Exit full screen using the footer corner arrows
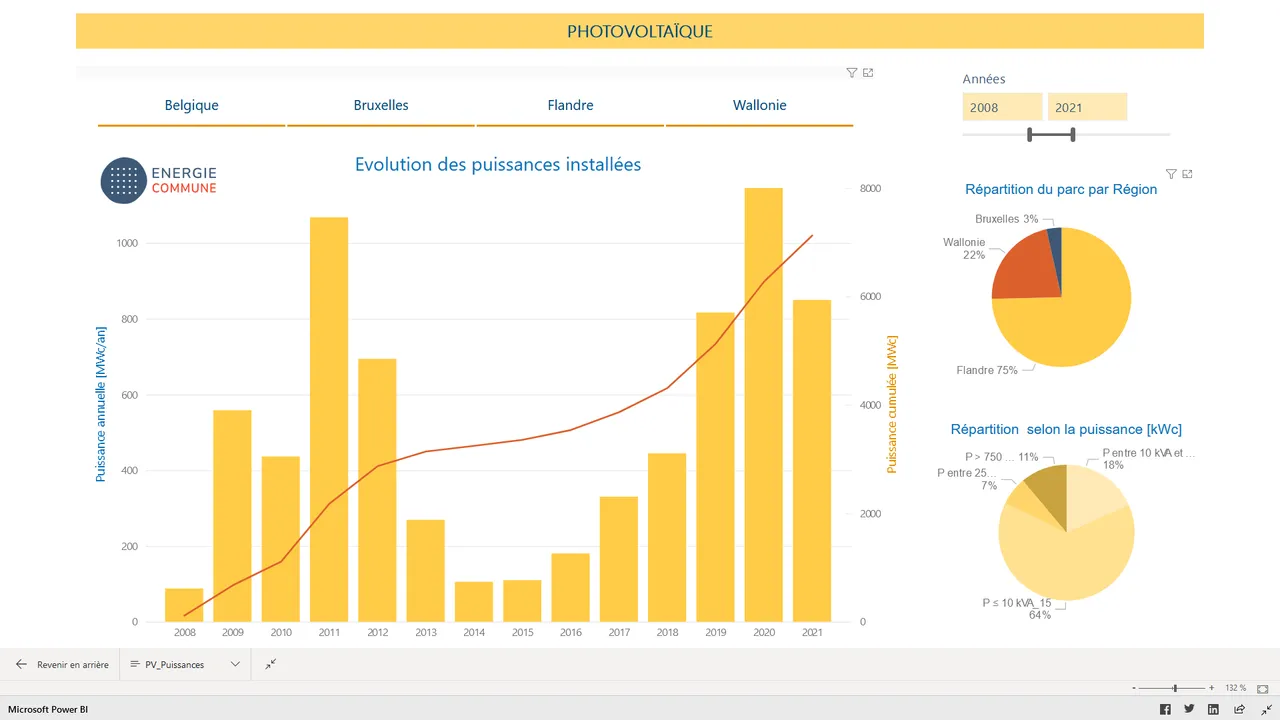The height and width of the screenshot is (720, 1280). [x=1266, y=709]
